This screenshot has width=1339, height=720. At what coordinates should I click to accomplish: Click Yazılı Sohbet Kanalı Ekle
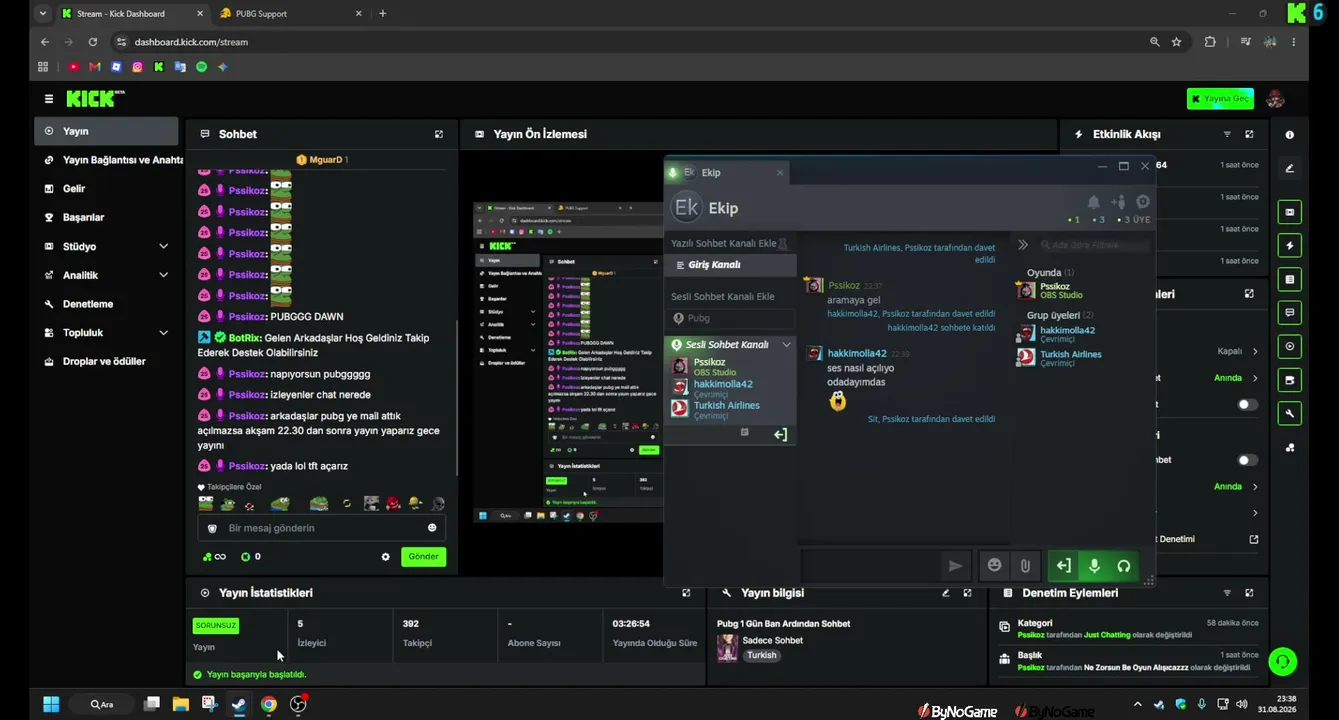[x=724, y=244]
